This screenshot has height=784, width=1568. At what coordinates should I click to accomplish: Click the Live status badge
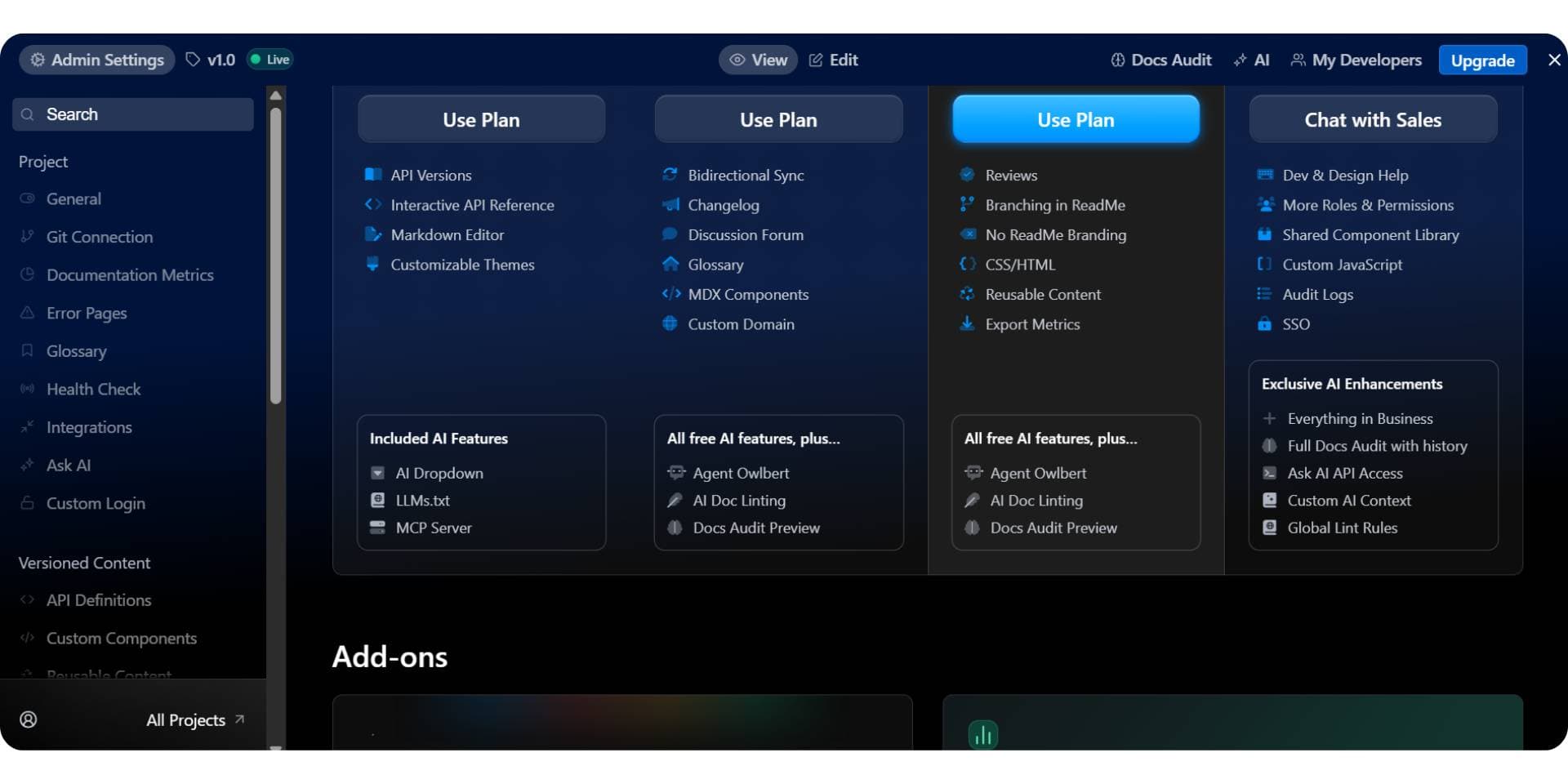click(x=269, y=60)
